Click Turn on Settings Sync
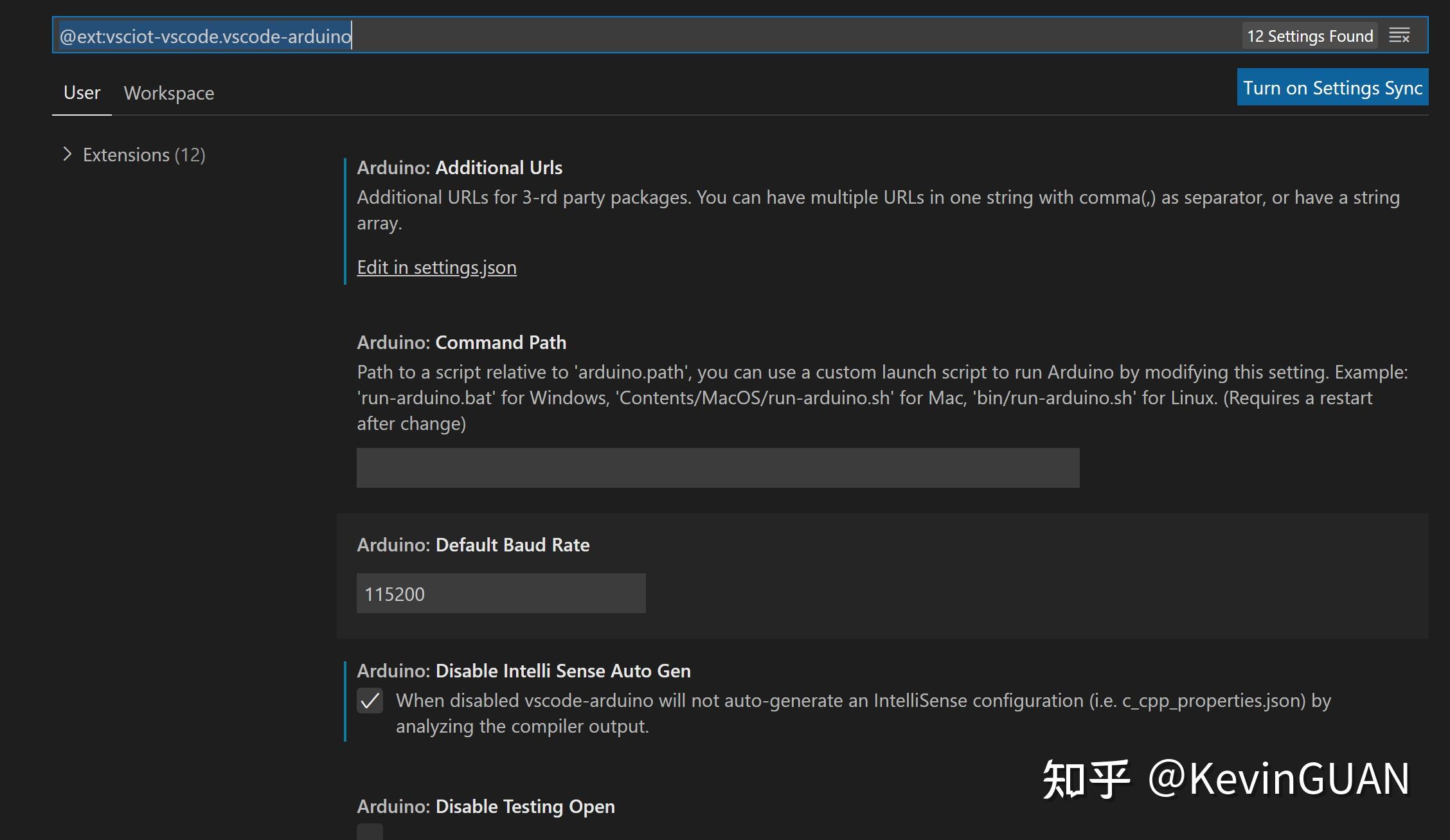 pos(1332,87)
